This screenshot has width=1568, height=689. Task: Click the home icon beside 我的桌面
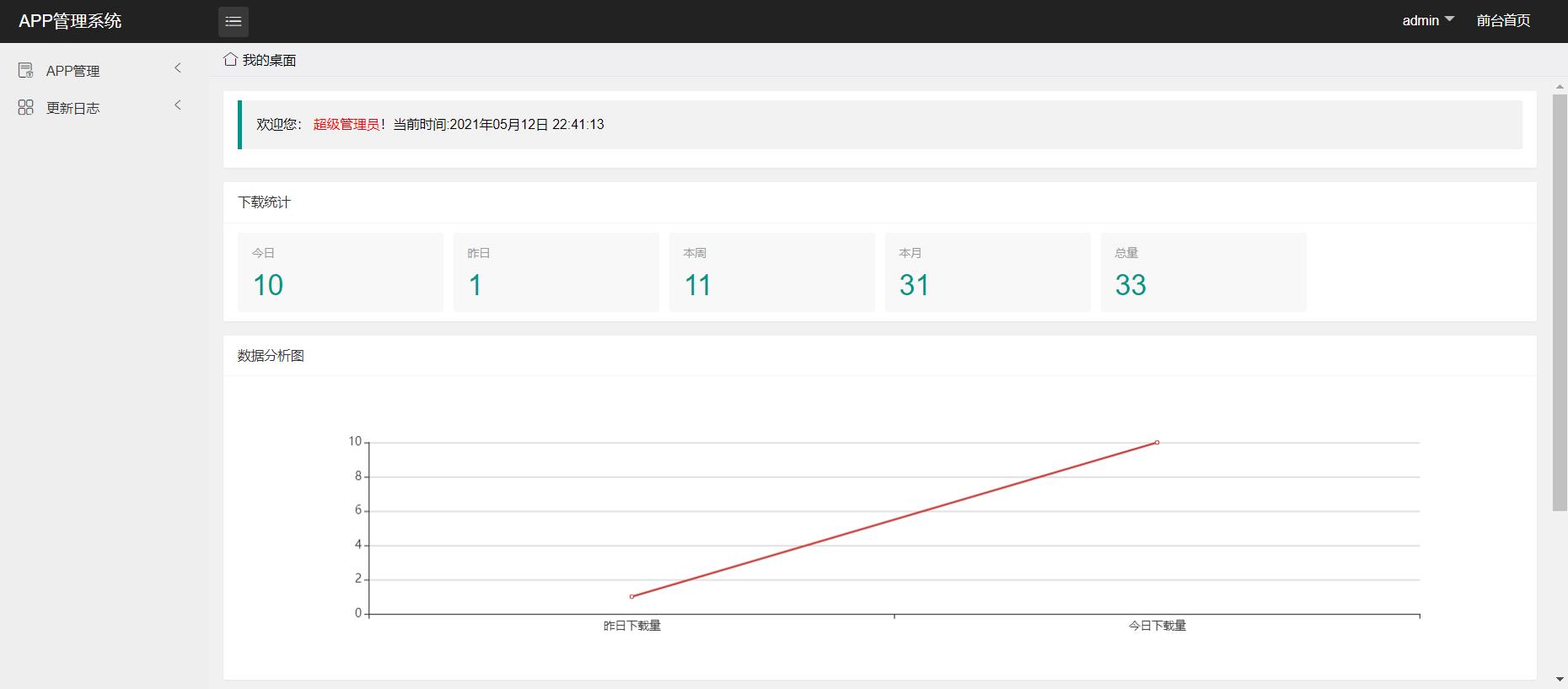coord(230,59)
